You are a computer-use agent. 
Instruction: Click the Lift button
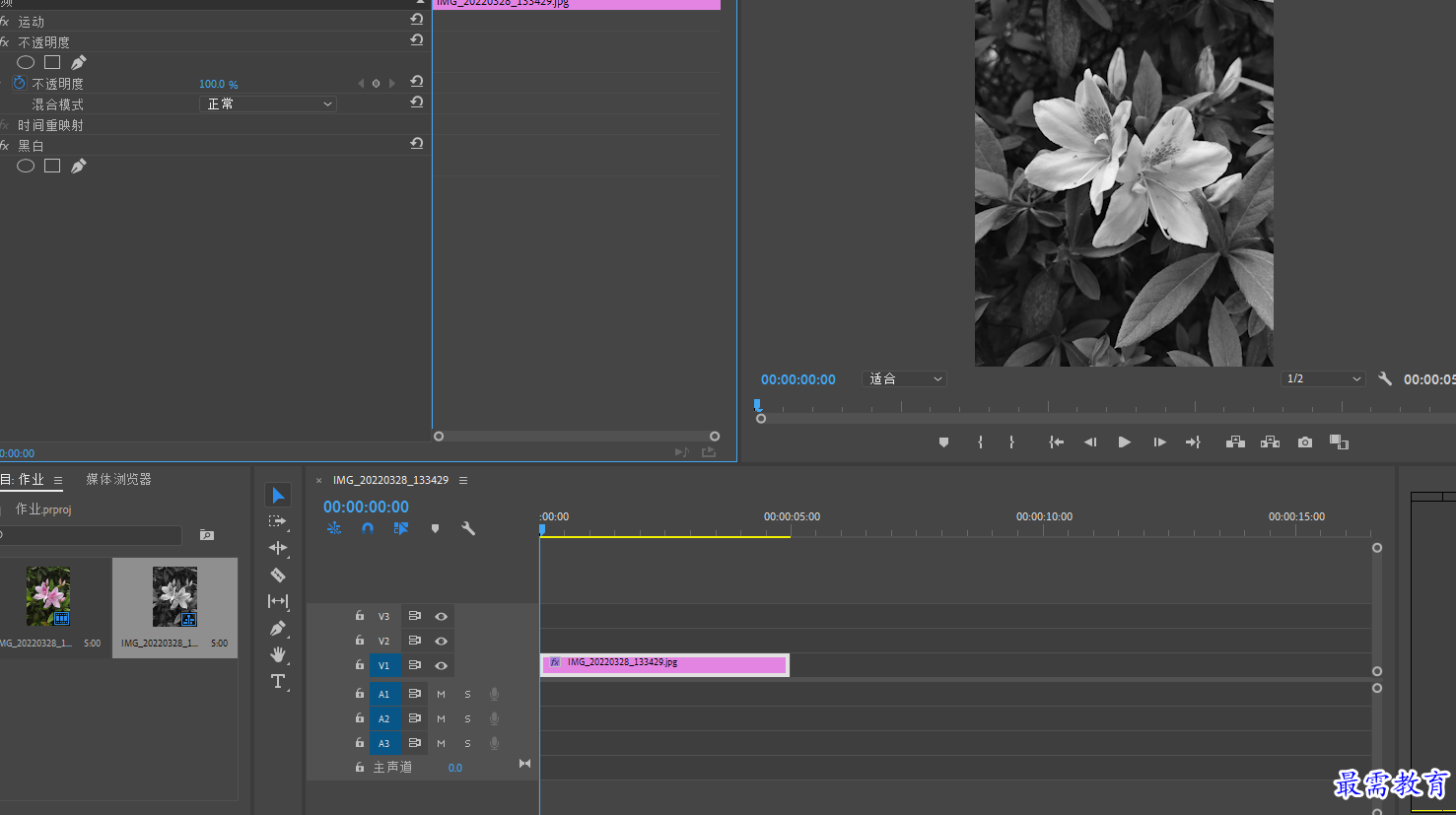pyautogui.click(x=1235, y=442)
